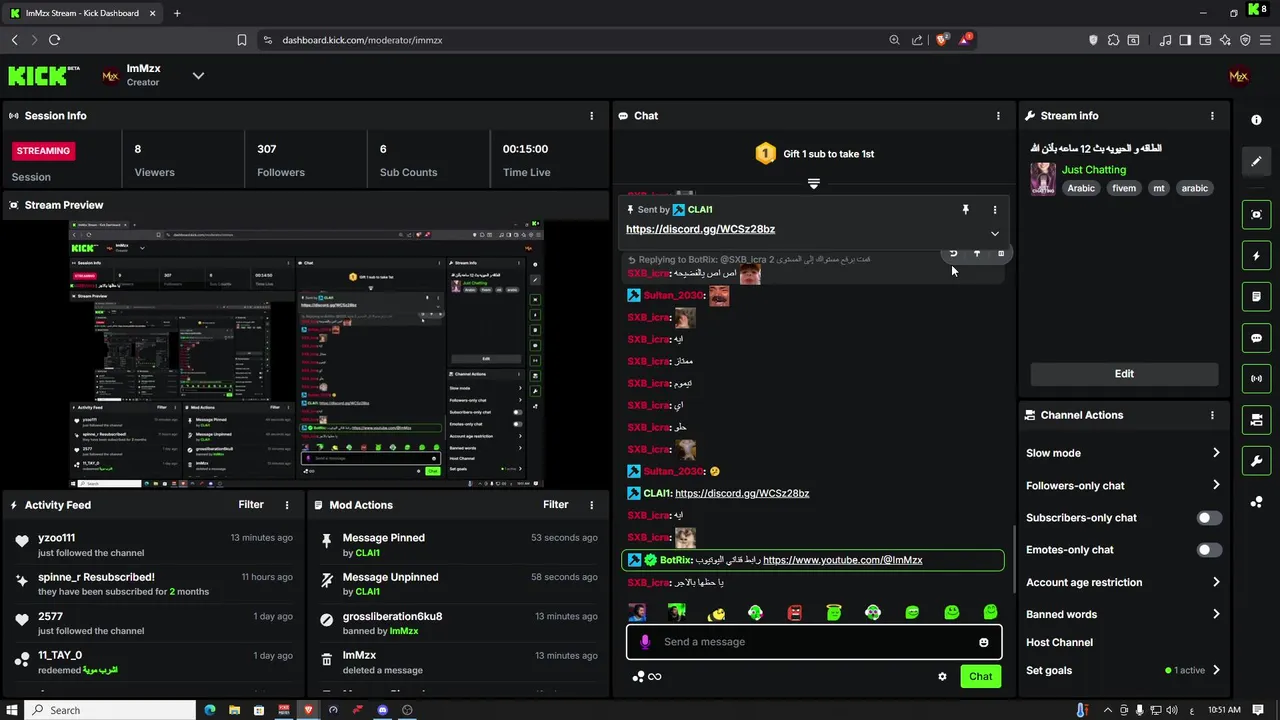This screenshot has height=720, width=1280.
Task: Open Activity Feed three-dot menu
Action: point(287,505)
